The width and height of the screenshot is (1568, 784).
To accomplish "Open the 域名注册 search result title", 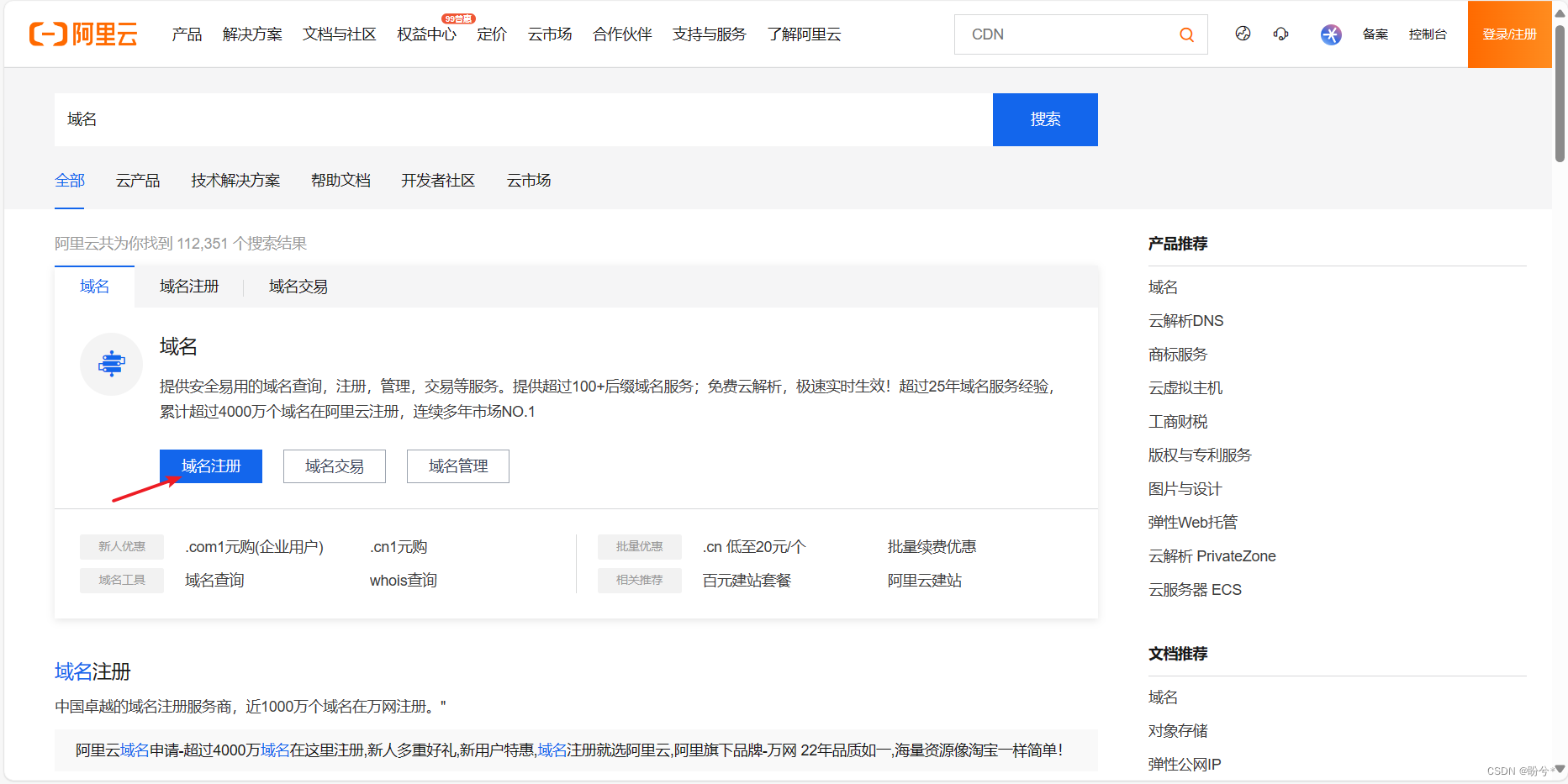I will pos(92,671).
